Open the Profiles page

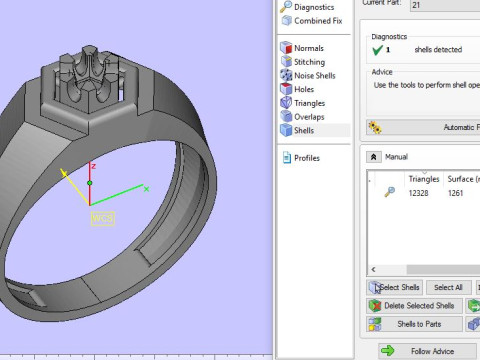click(301, 158)
